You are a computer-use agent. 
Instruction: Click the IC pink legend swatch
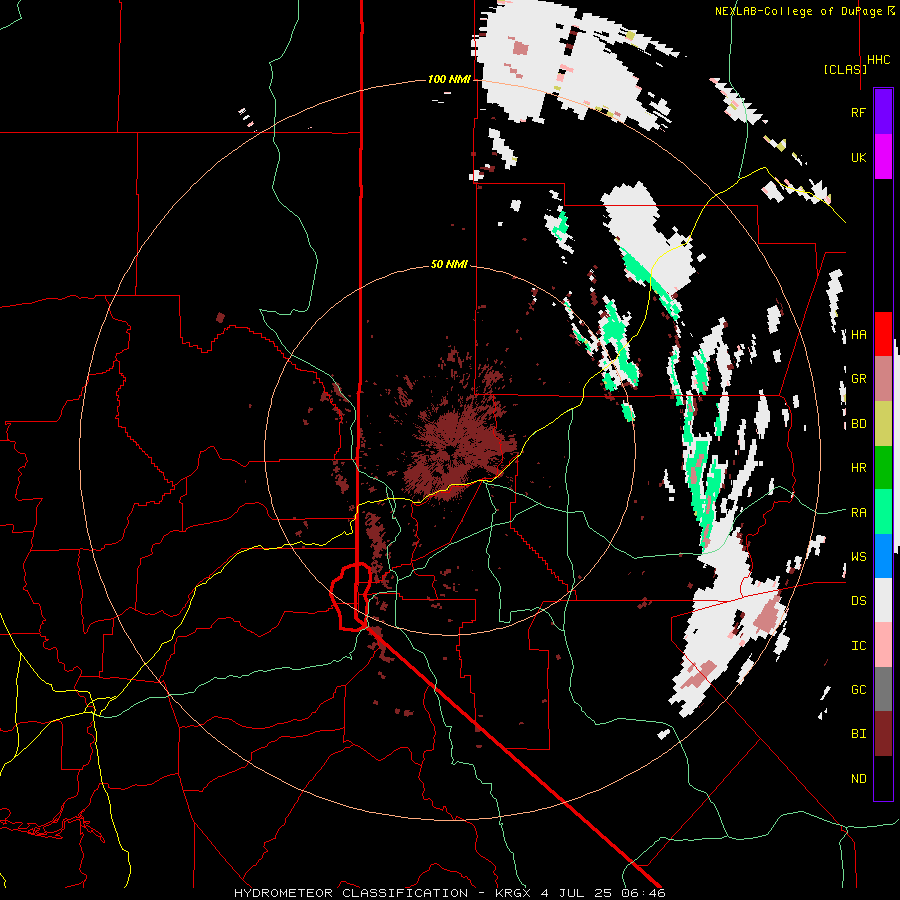pyautogui.click(x=883, y=645)
